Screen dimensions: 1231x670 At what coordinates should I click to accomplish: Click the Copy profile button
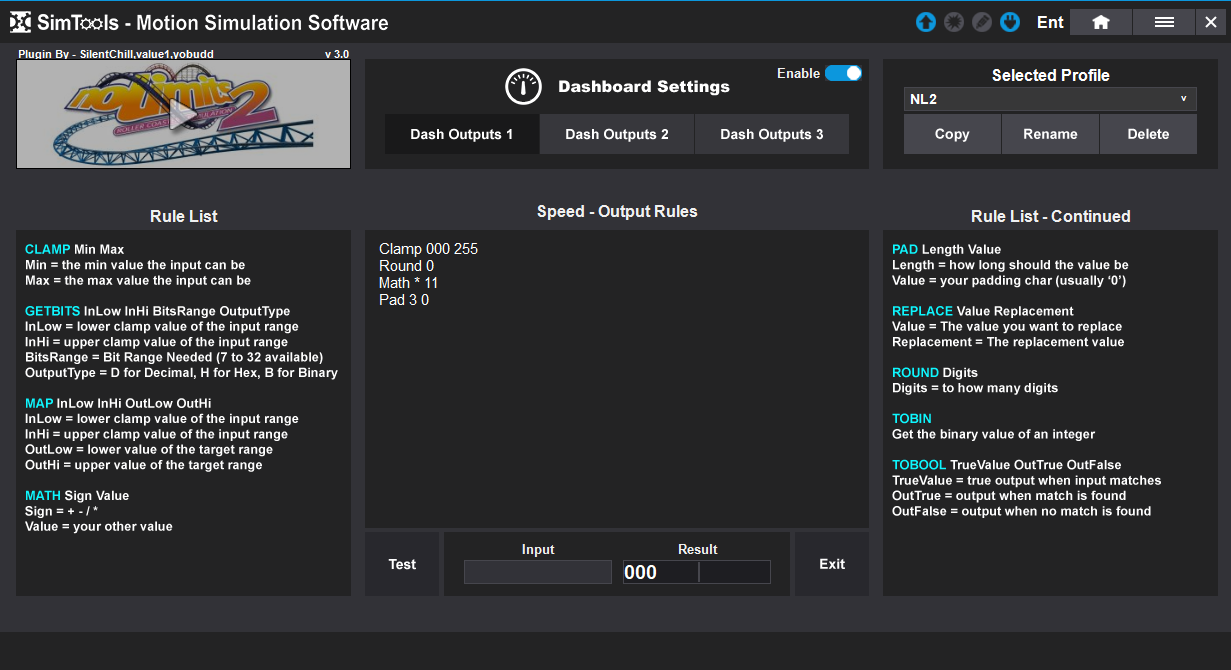[952, 134]
